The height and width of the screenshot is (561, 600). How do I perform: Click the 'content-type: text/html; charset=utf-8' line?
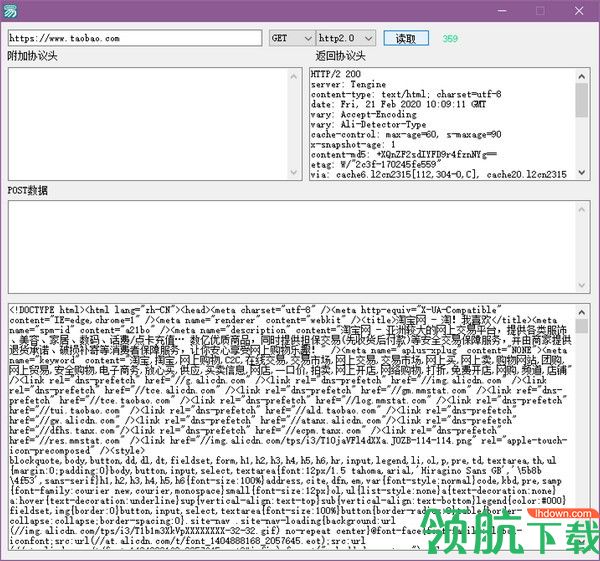406,94
